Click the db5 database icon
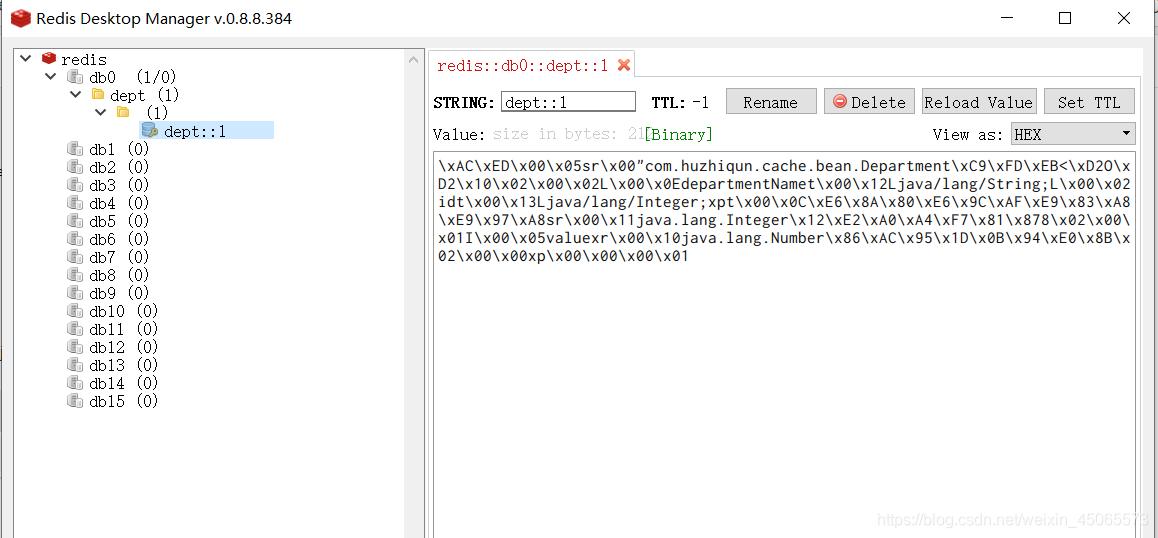The image size is (1158, 538). coord(75,221)
